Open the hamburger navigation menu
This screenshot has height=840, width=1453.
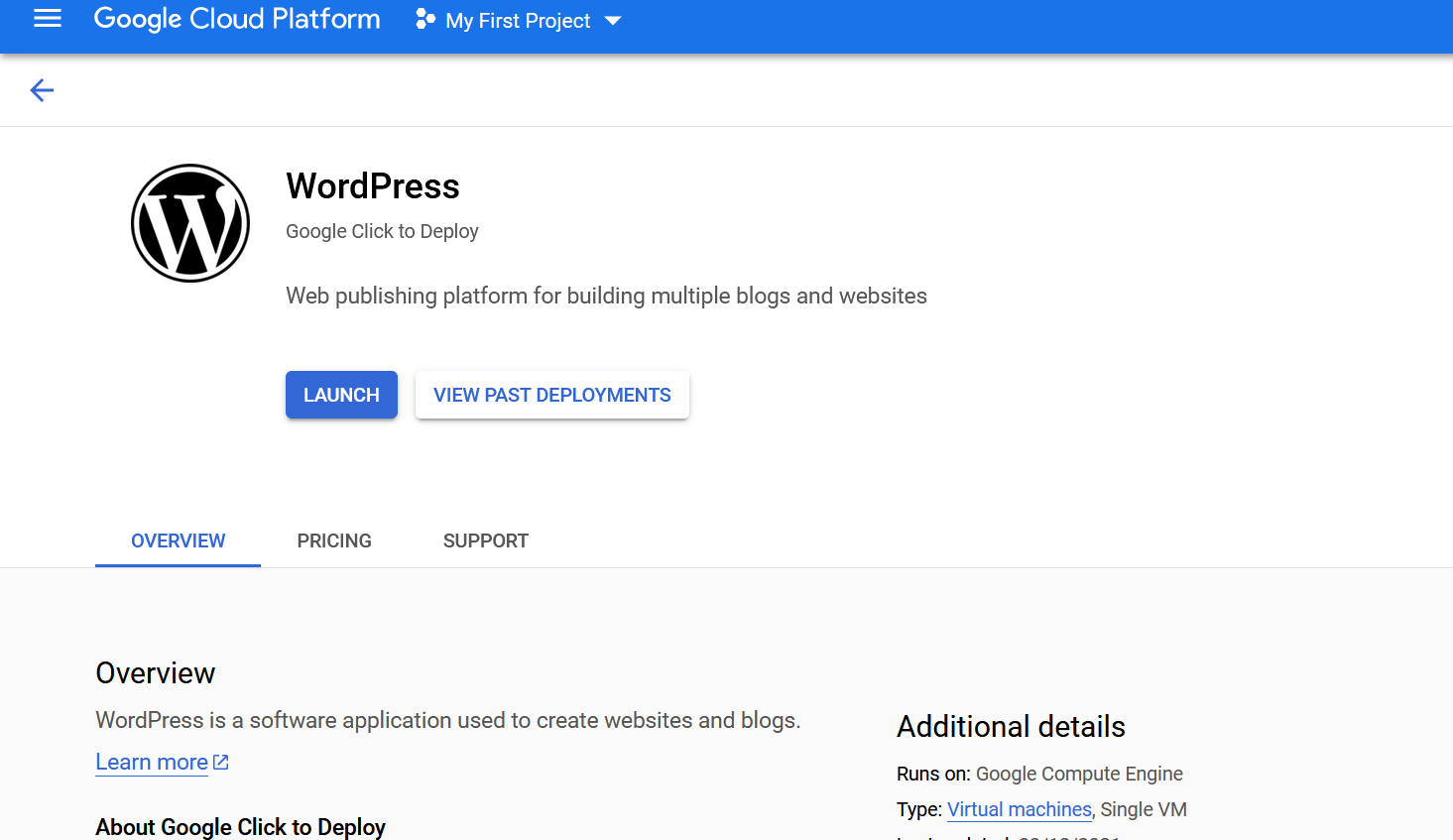[48, 19]
